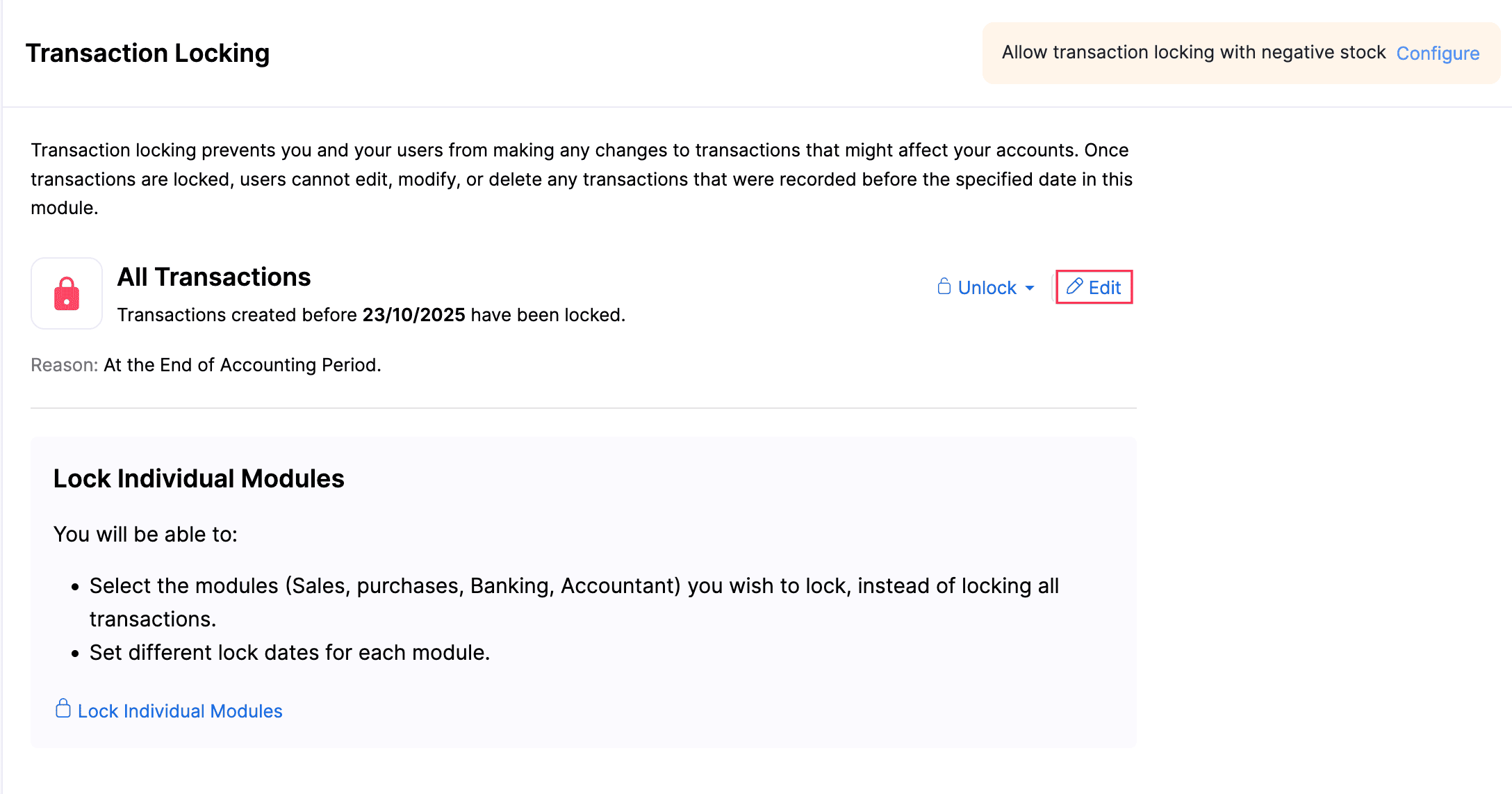Click the Reason text for the lock
The height and width of the screenshot is (794, 1512).
click(64, 364)
